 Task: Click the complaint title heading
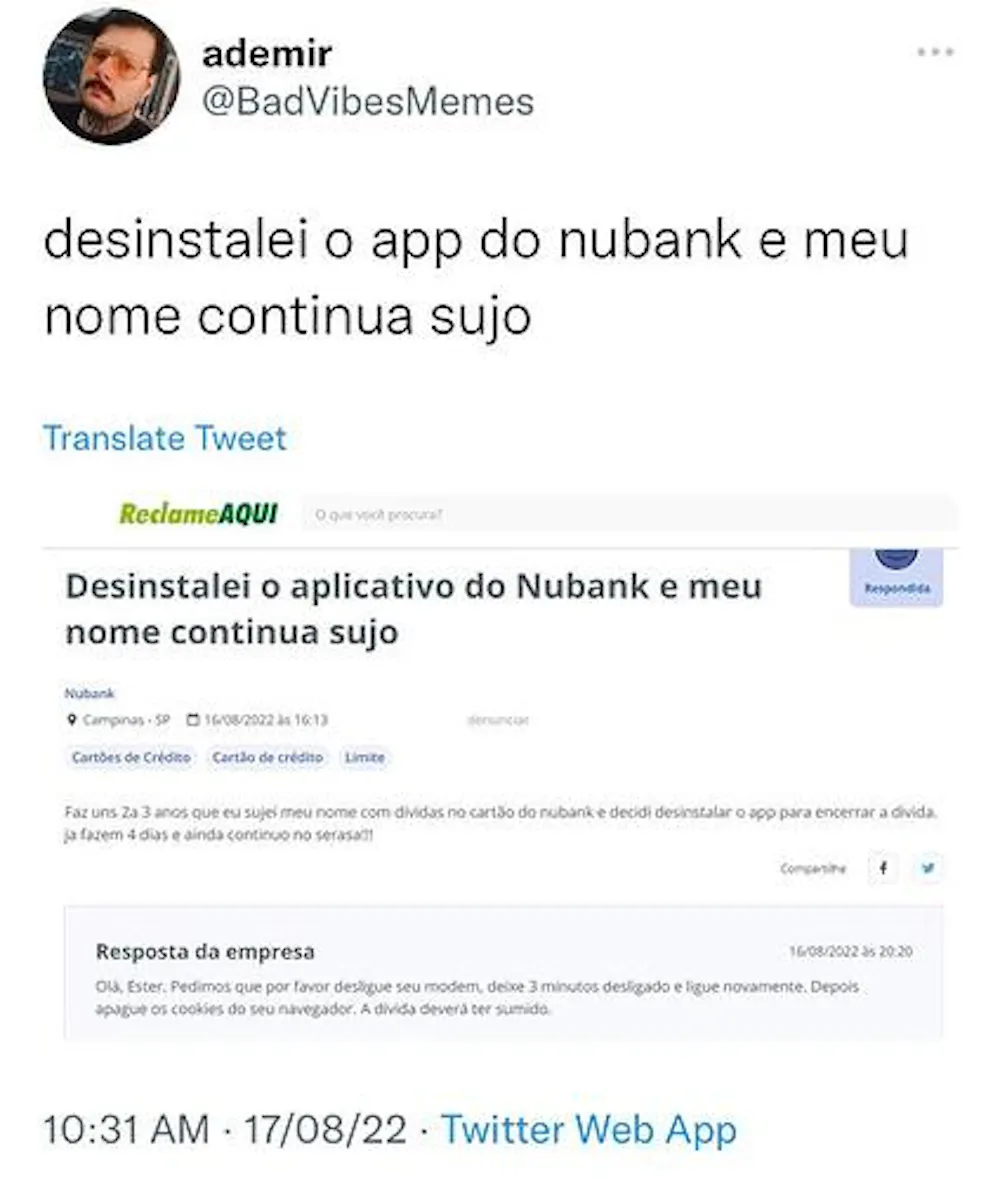tap(414, 609)
